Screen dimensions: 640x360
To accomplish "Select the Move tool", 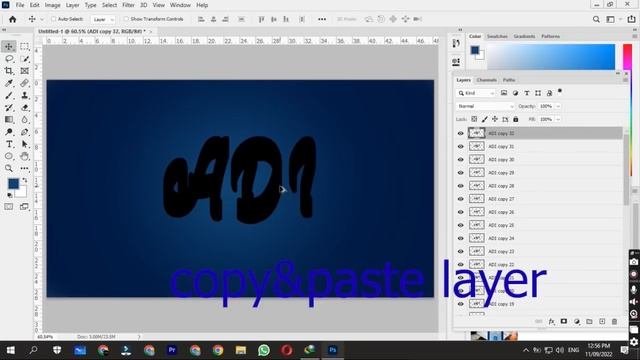I will pyautogui.click(x=9, y=47).
